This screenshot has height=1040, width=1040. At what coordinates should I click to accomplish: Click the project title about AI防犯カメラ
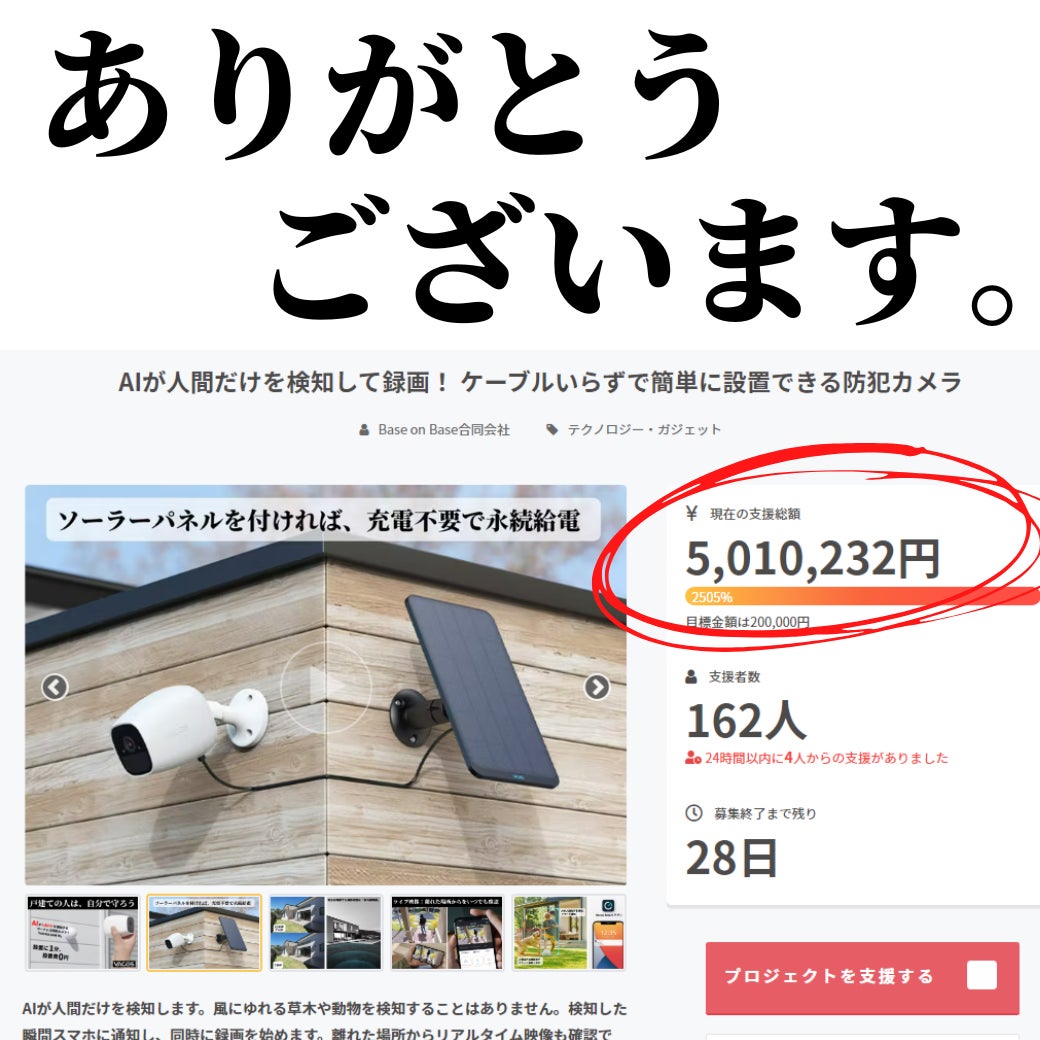pyautogui.click(x=540, y=383)
